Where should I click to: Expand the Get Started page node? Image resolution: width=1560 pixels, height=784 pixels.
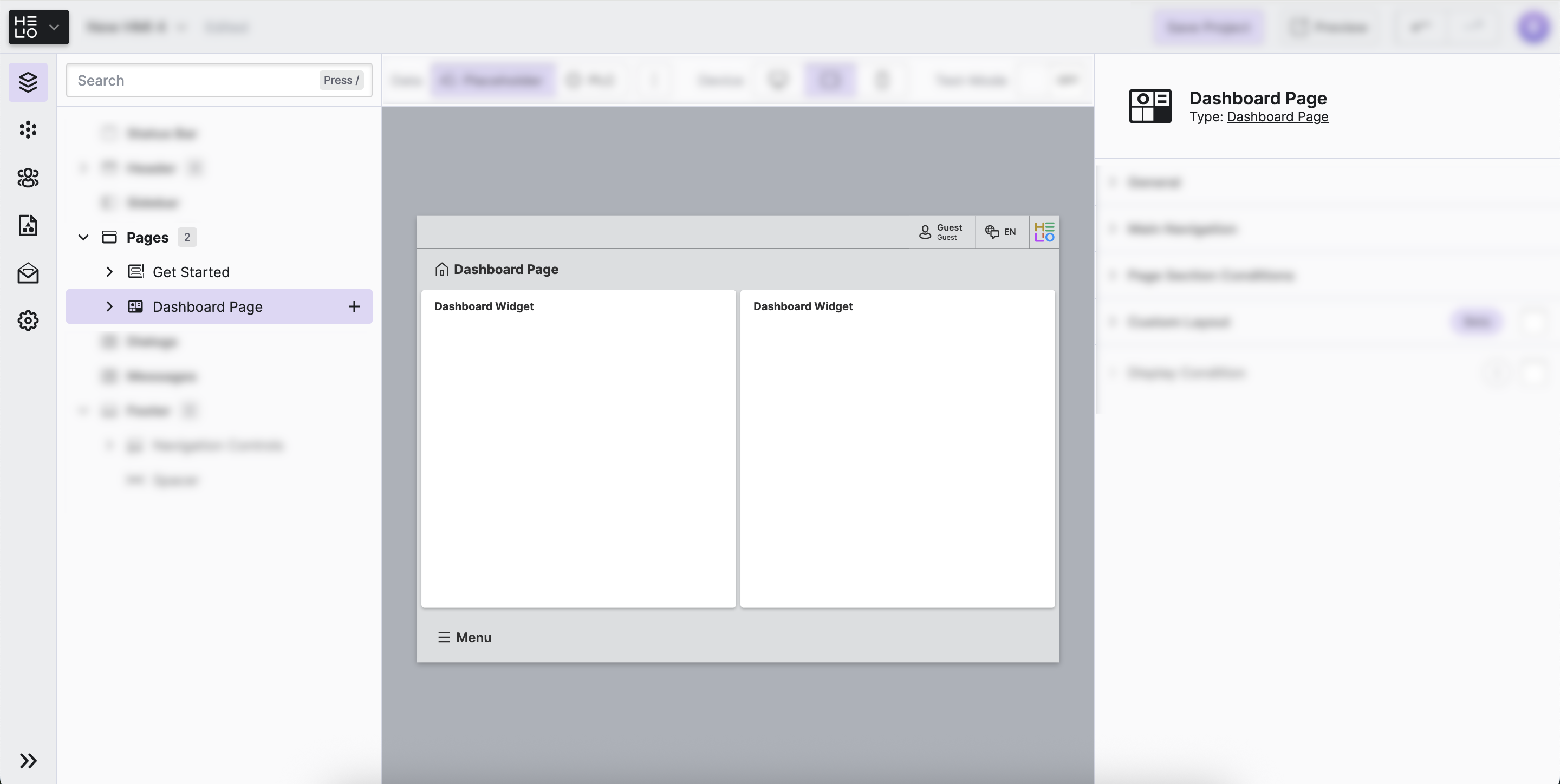(x=109, y=272)
